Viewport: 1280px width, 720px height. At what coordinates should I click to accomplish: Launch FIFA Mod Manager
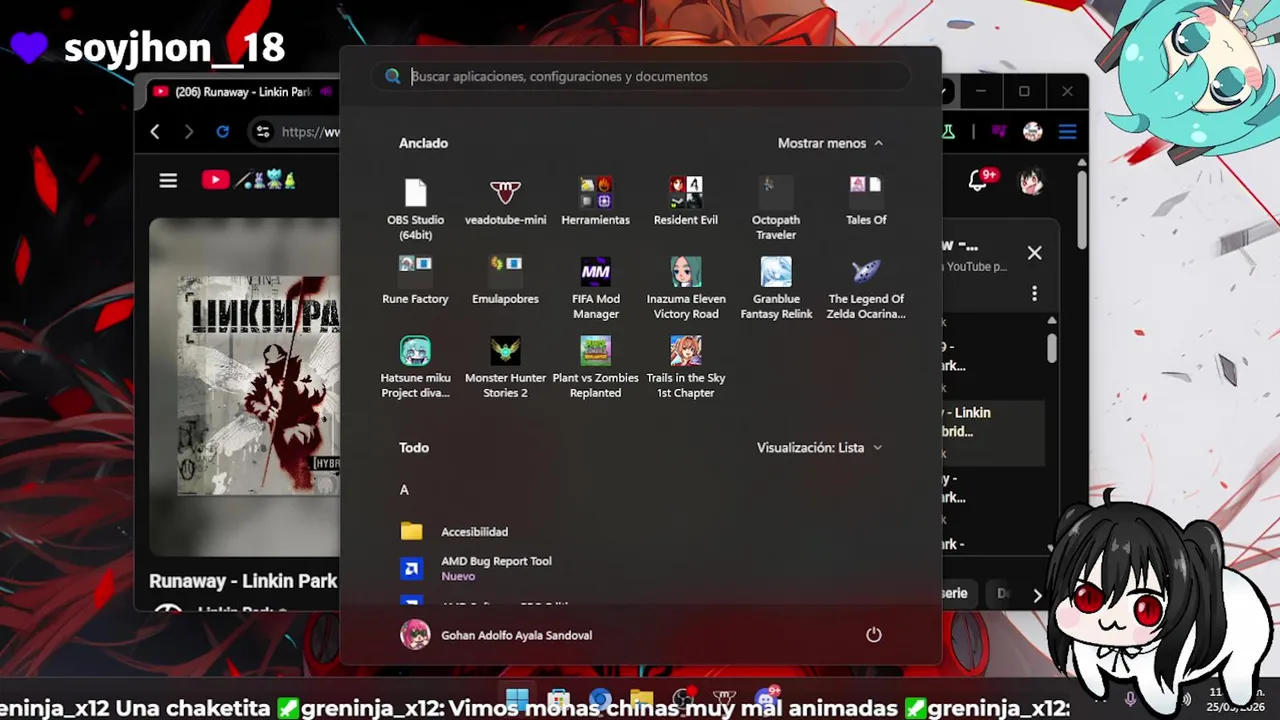tap(595, 288)
